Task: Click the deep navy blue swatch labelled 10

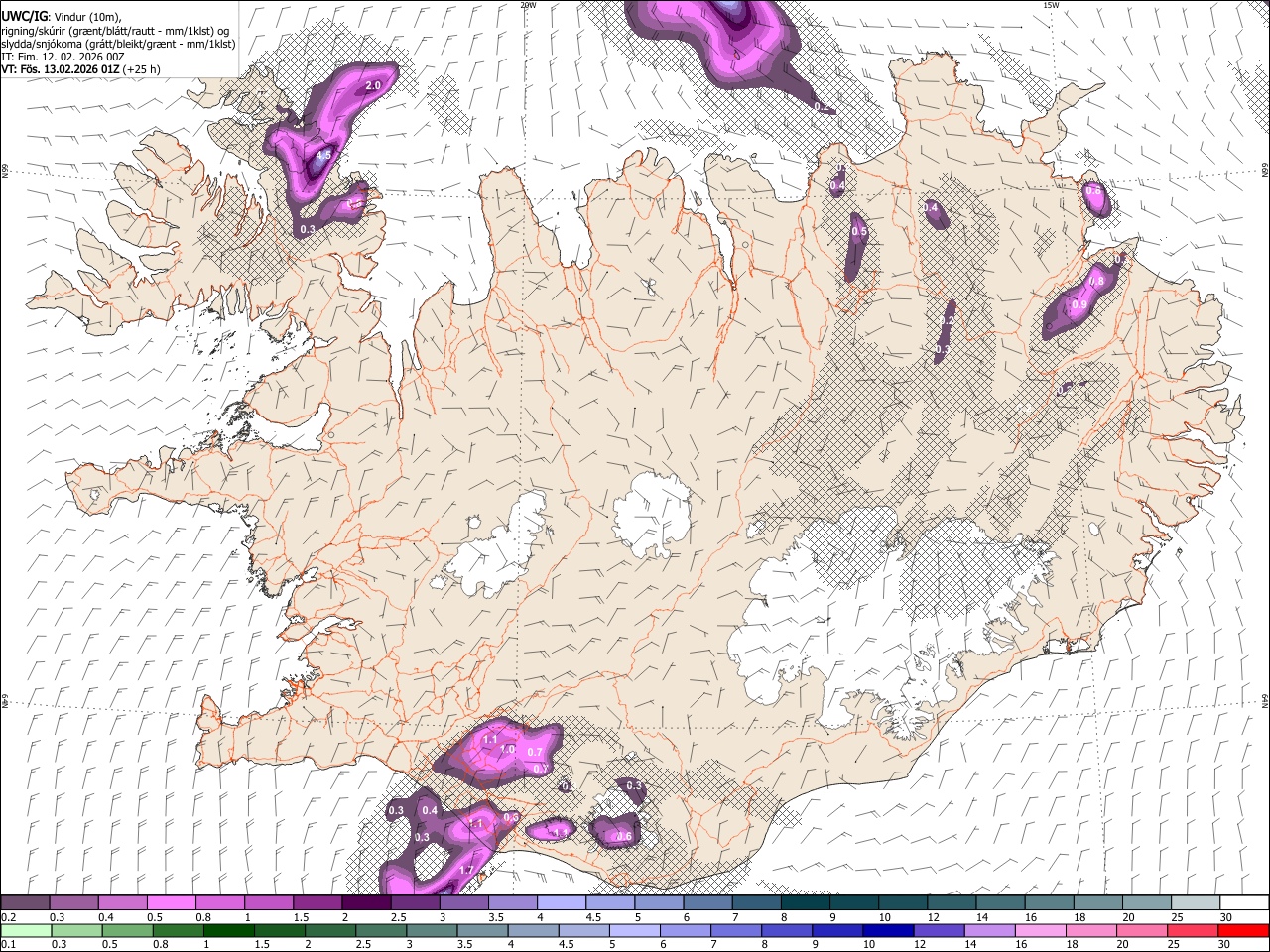Action: point(888,930)
